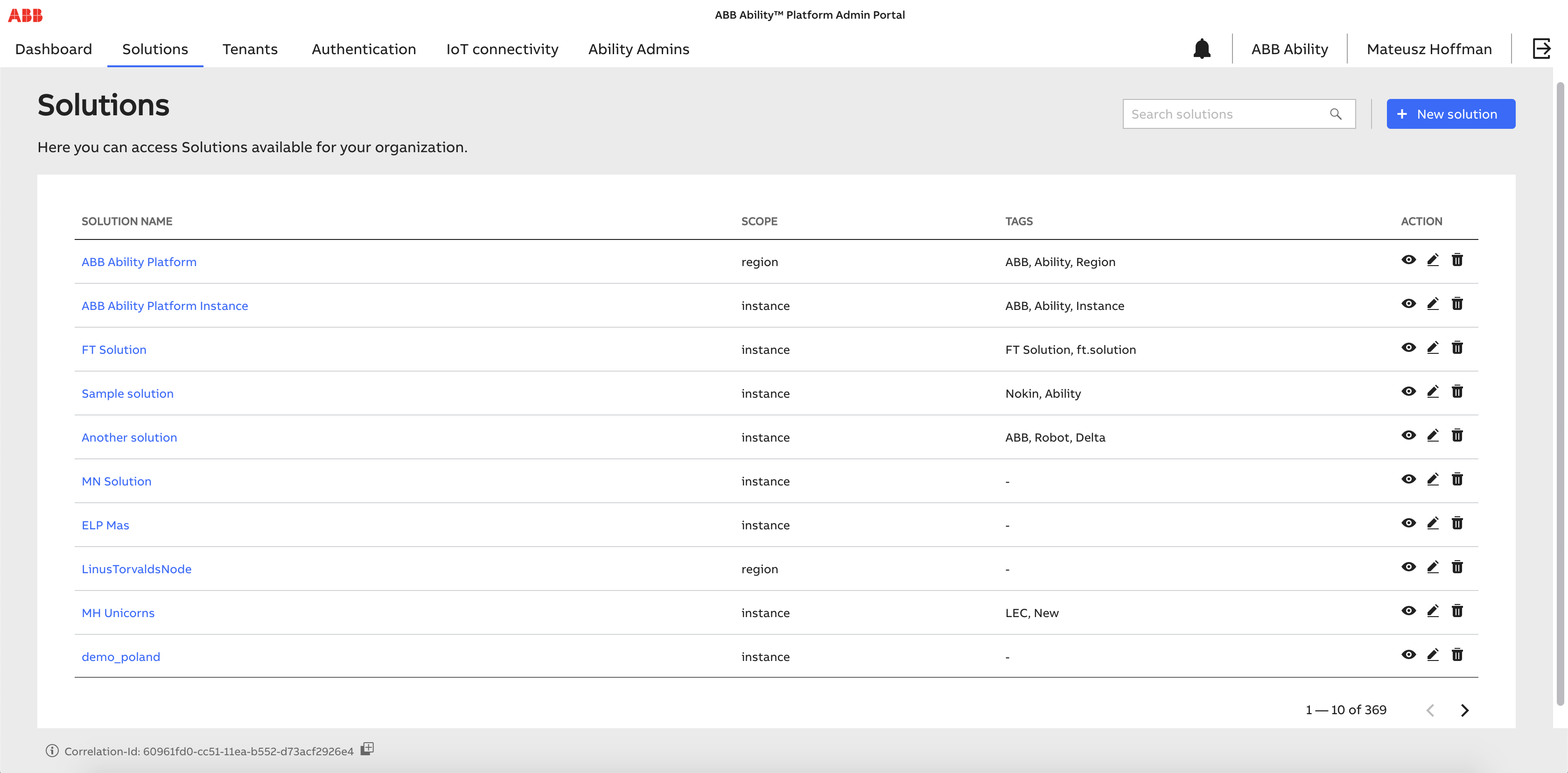
Task: View the Another solution row
Action: click(1408, 435)
